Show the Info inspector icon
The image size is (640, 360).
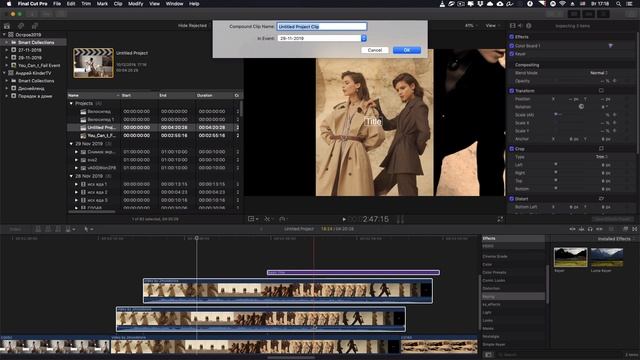529,26
